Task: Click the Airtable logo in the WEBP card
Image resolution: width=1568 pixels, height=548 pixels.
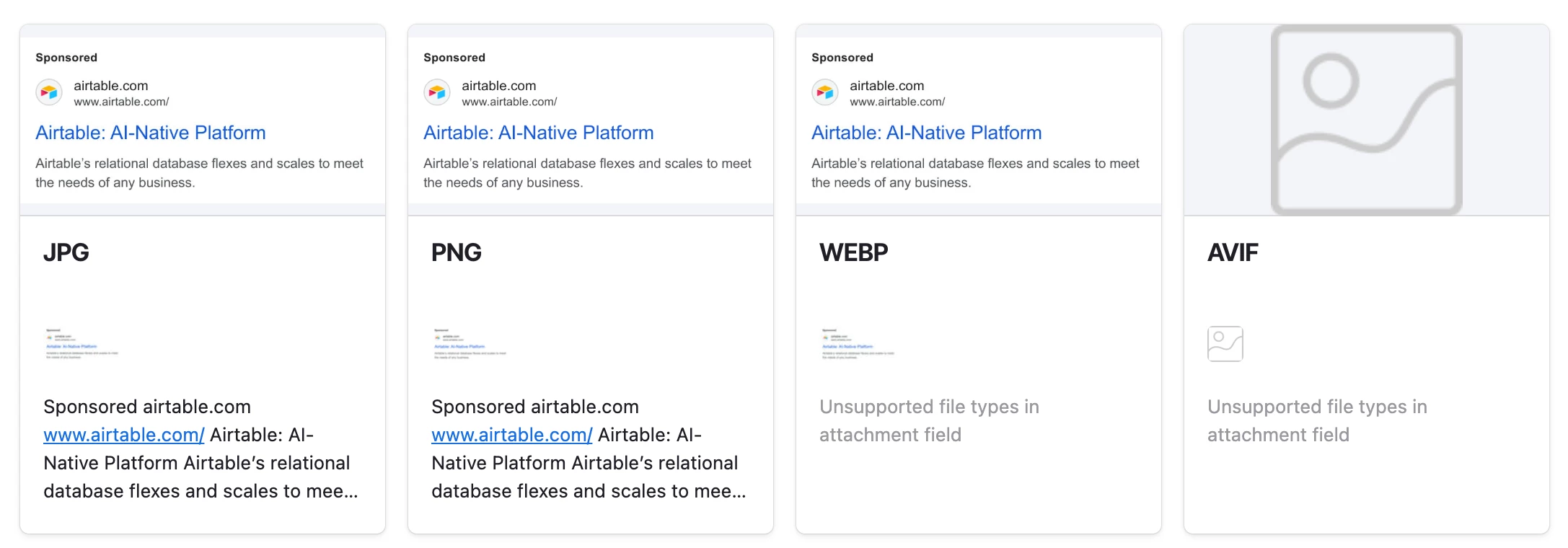Action: click(x=825, y=92)
